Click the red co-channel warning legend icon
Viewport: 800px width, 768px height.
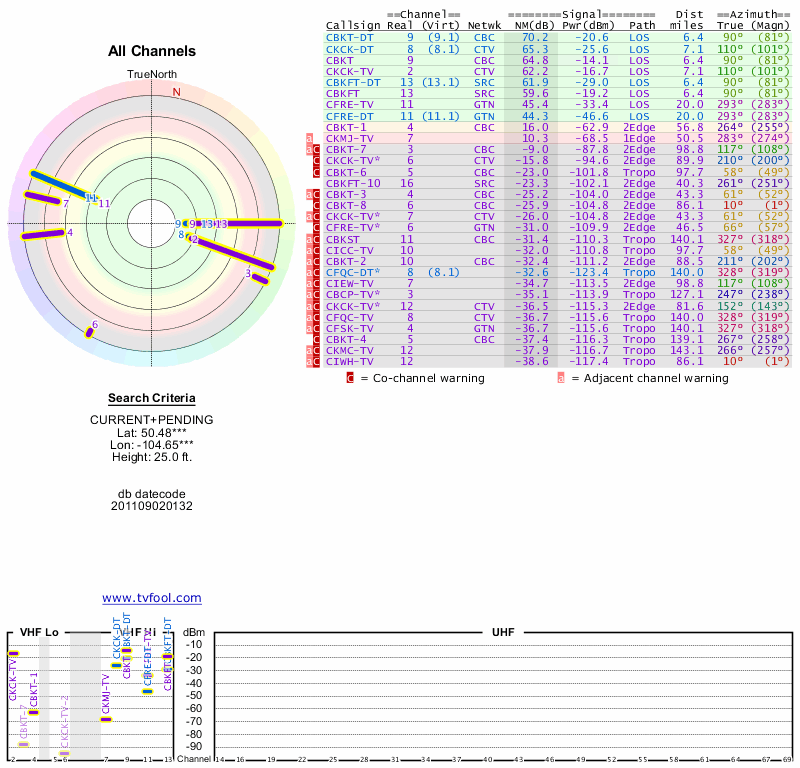350,378
